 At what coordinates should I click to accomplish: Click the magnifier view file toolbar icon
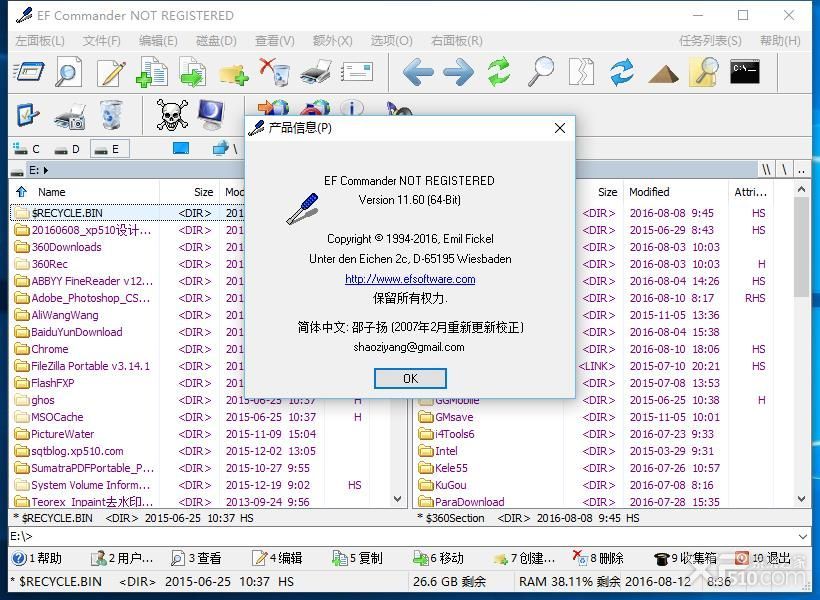[x=69, y=71]
